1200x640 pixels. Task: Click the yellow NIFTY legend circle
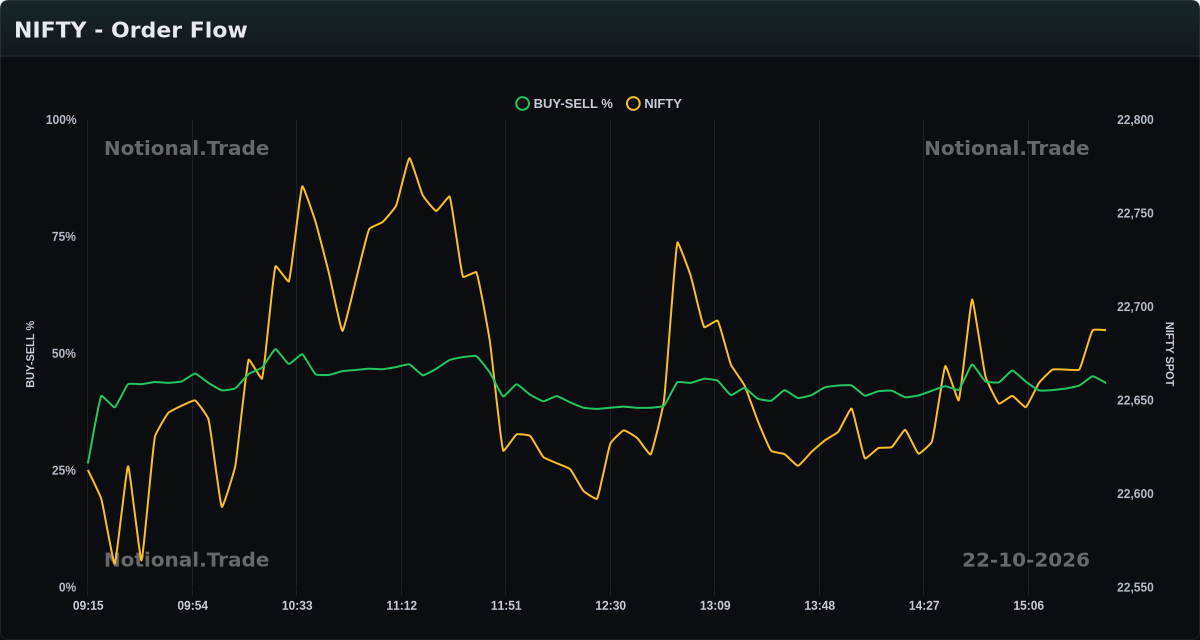pyautogui.click(x=633, y=103)
